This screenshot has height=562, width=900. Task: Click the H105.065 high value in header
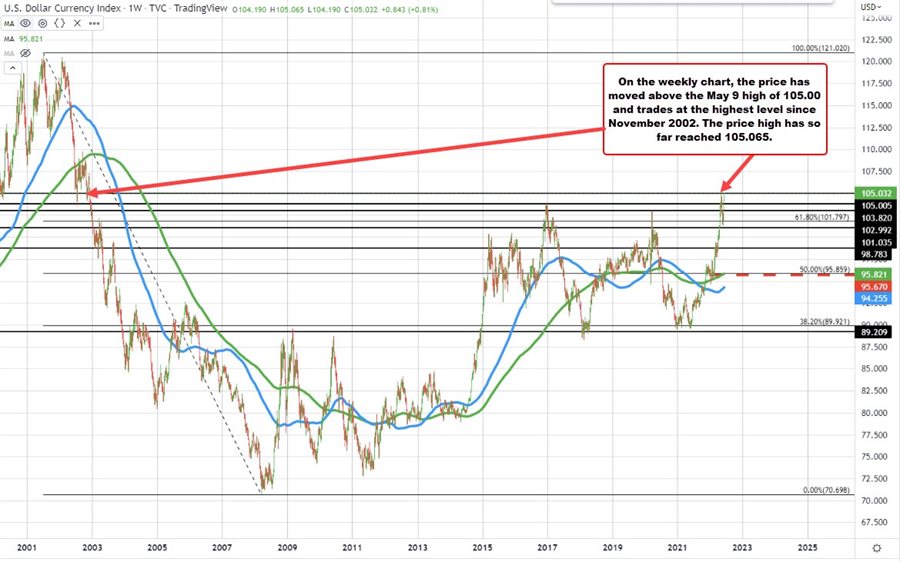(x=286, y=9)
